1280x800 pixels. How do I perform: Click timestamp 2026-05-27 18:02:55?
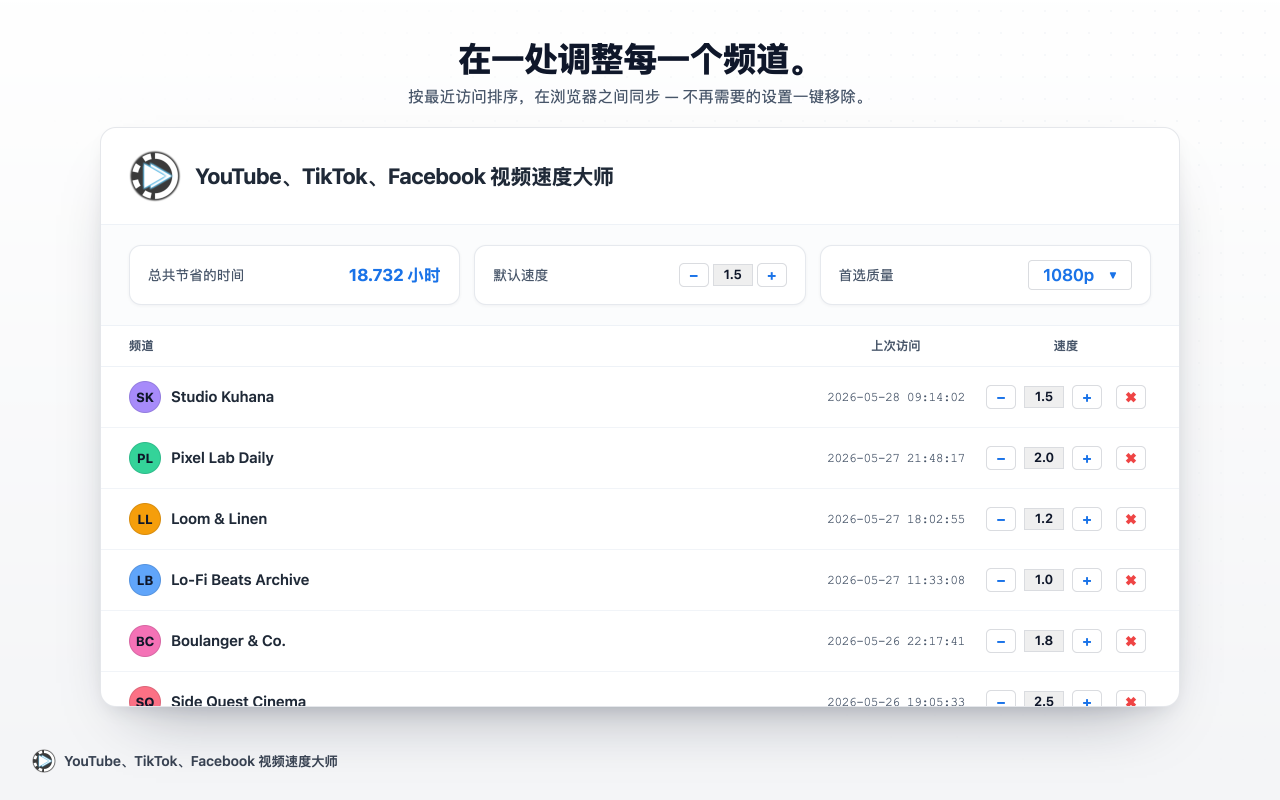(896, 519)
